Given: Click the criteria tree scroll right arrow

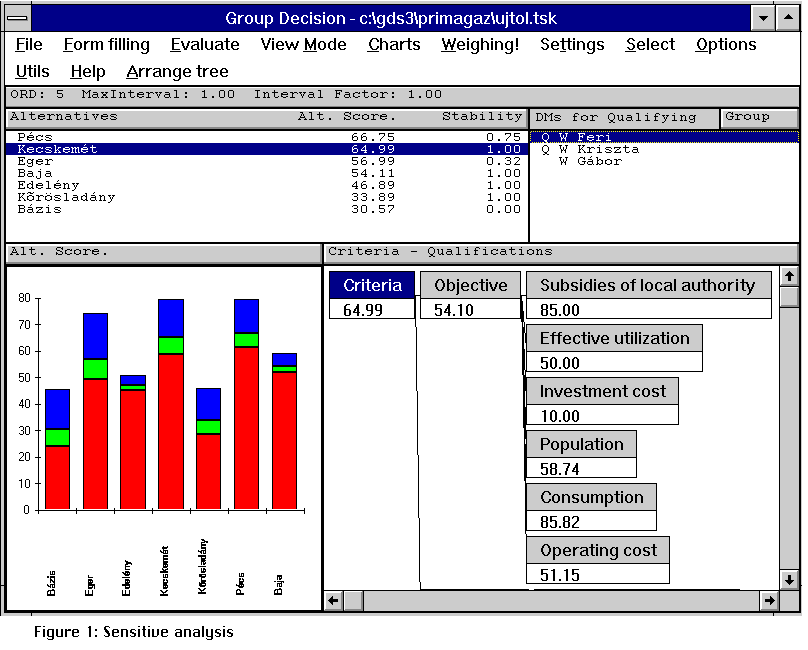Looking at the screenshot, I should 769,601.
